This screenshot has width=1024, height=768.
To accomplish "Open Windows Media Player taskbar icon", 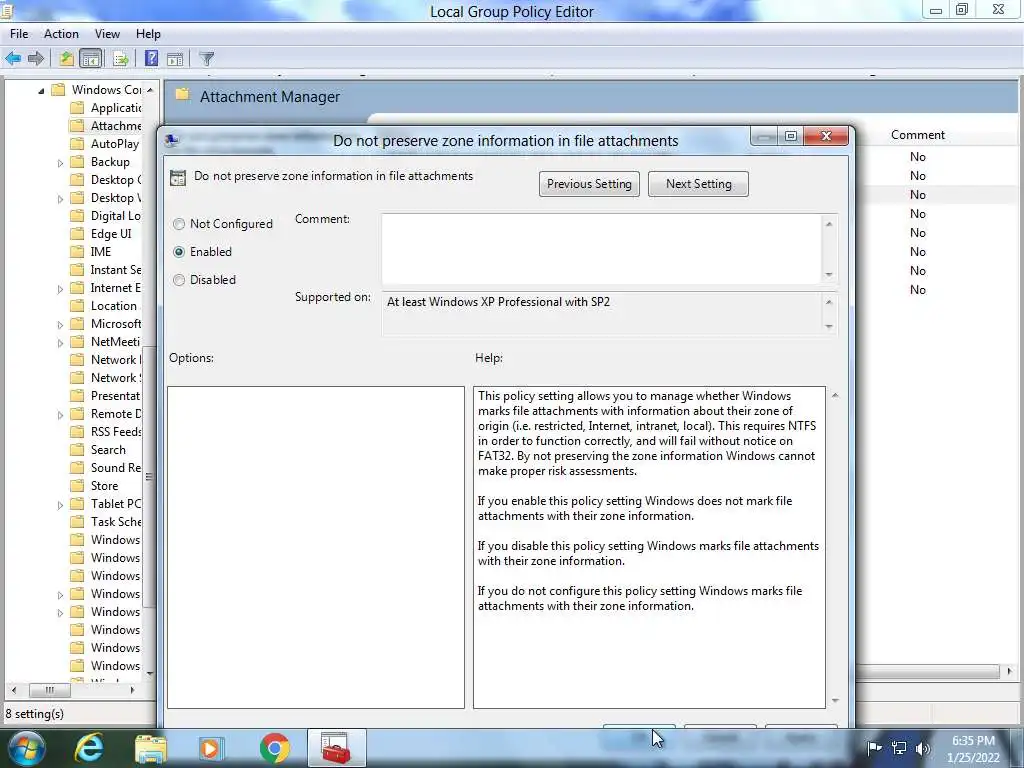I will click(212, 748).
